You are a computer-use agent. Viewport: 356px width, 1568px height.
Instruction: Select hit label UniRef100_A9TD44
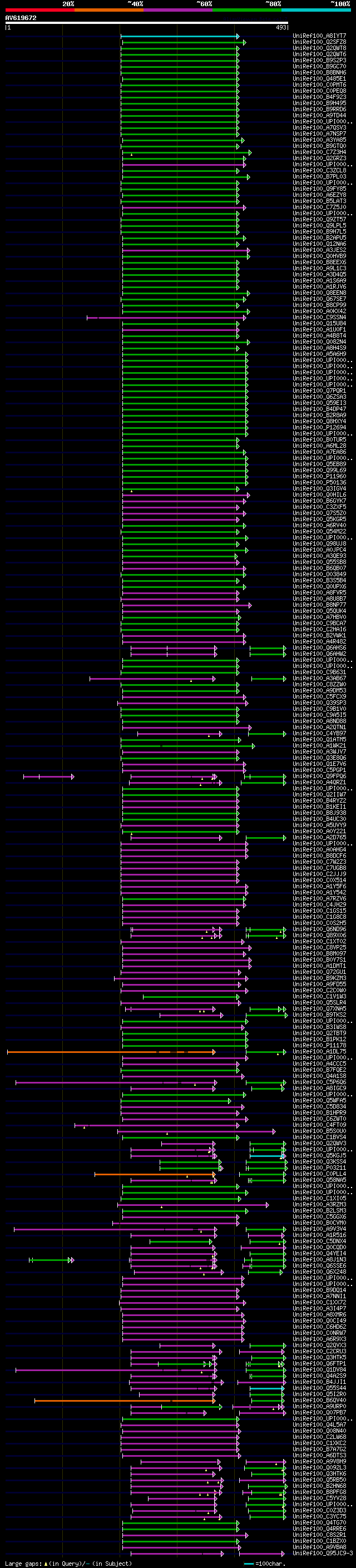point(319,116)
